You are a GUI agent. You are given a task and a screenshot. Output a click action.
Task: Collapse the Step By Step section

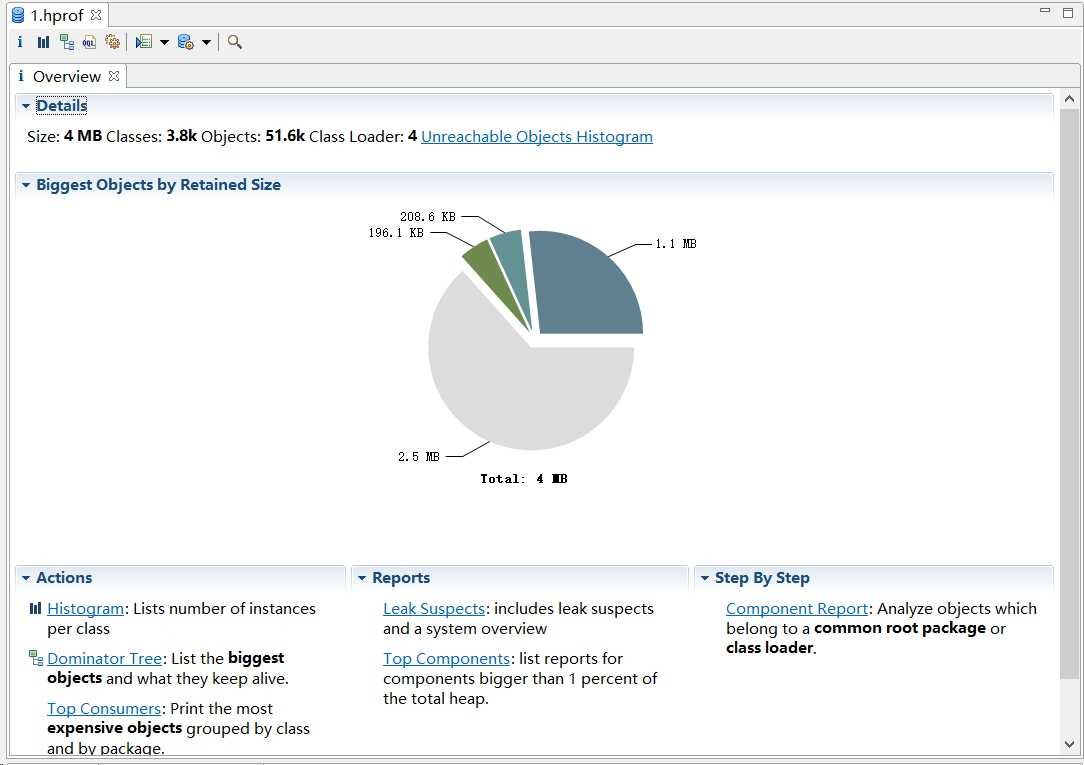(x=704, y=578)
